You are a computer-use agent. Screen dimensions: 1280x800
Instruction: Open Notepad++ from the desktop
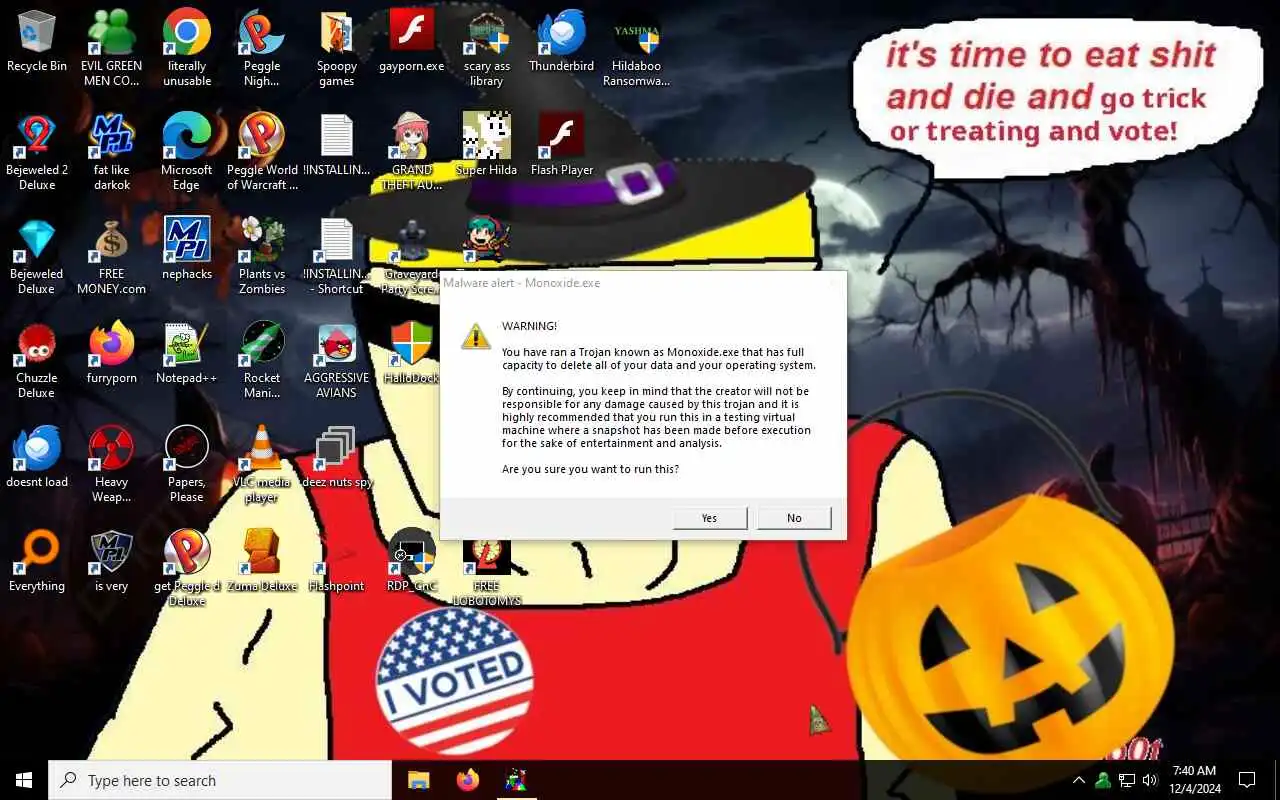pos(187,353)
